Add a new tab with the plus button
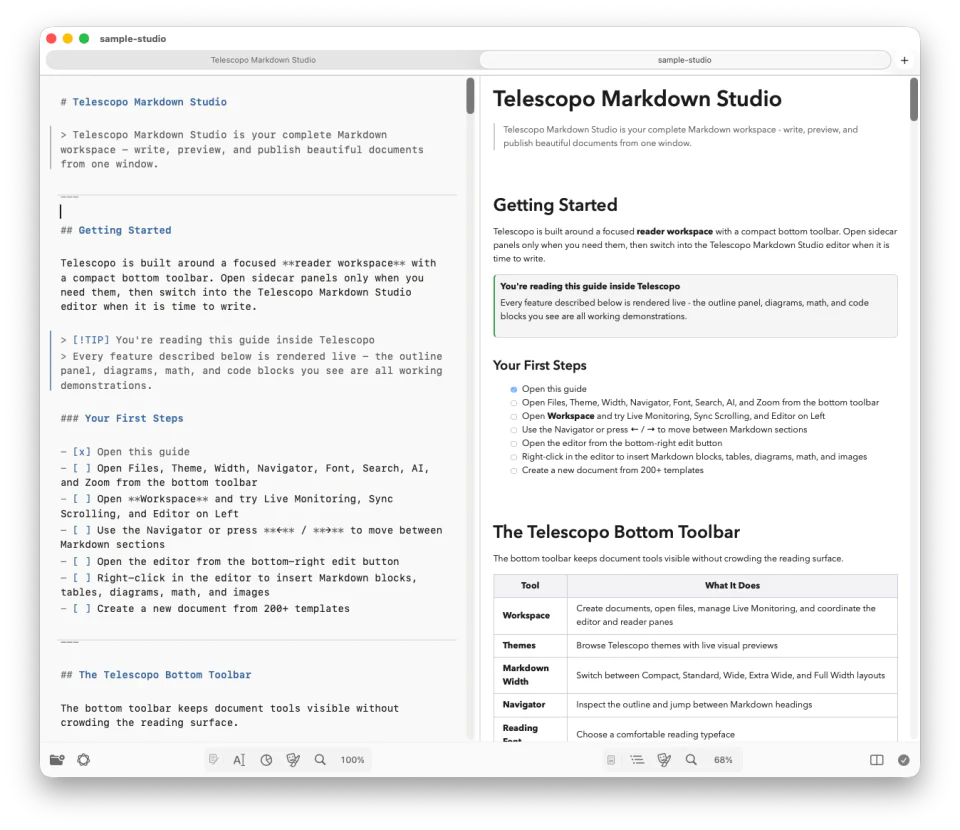The width and height of the screenshot is (960, 830). pyautogui.click(x=904, y=60)
